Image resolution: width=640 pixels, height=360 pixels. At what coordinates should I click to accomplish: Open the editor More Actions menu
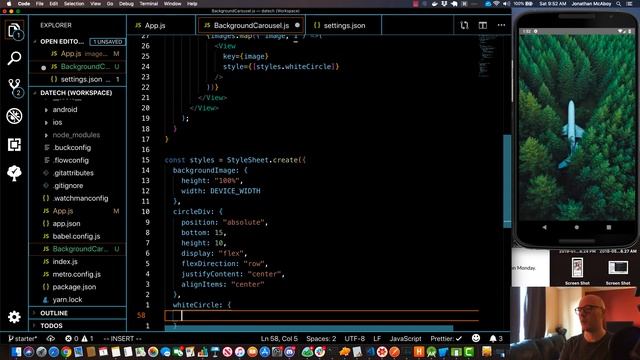click(x=501, y=25)
